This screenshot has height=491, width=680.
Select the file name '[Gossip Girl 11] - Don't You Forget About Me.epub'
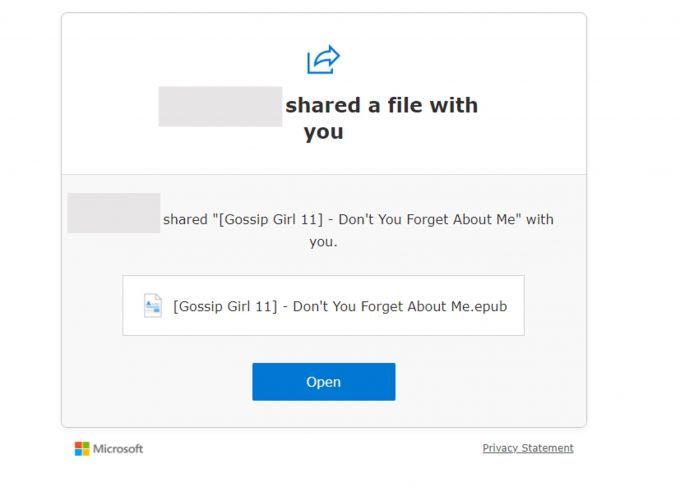coord(340,306)
